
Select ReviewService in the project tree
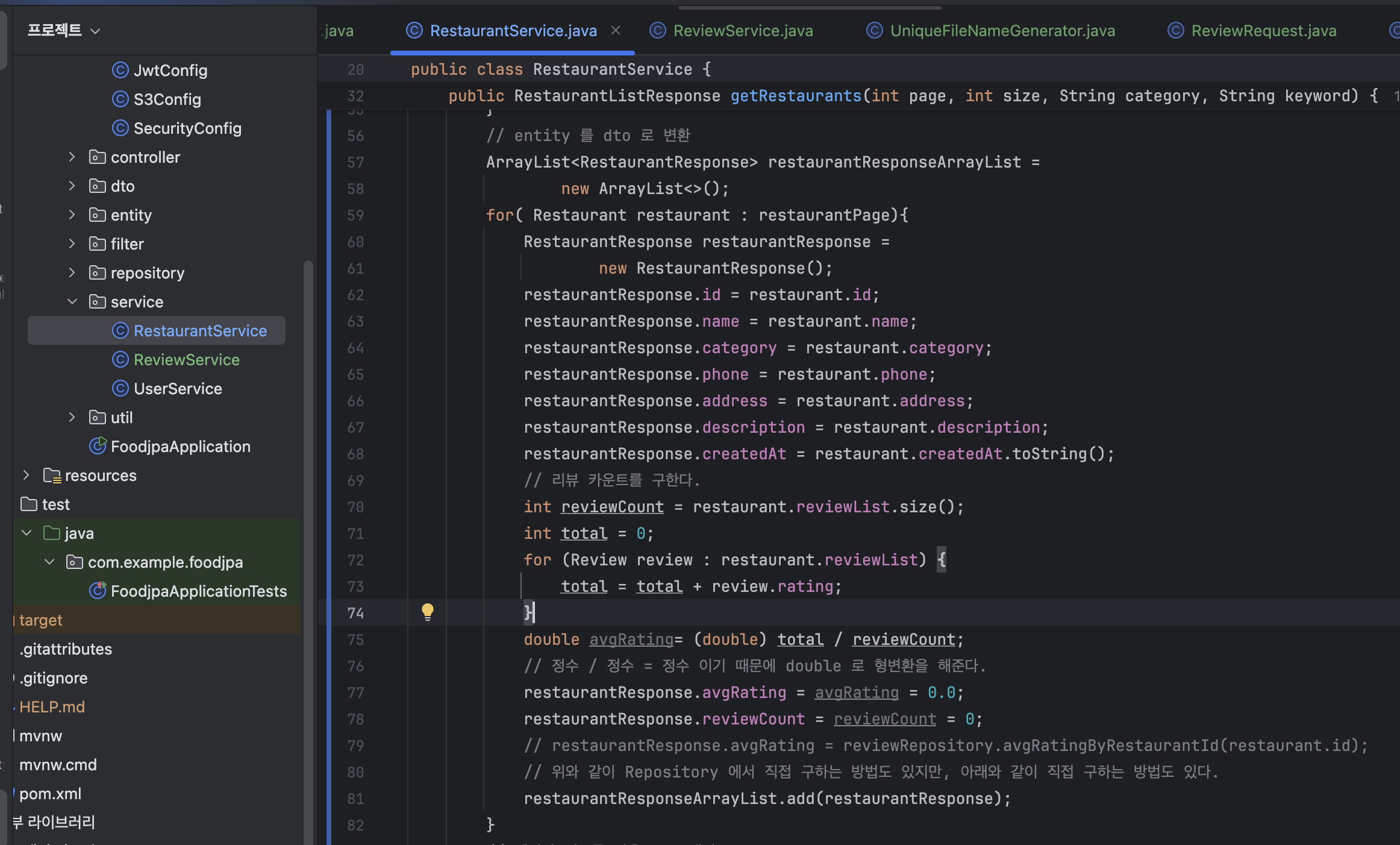pyautogui.click(x=187, y=360)
